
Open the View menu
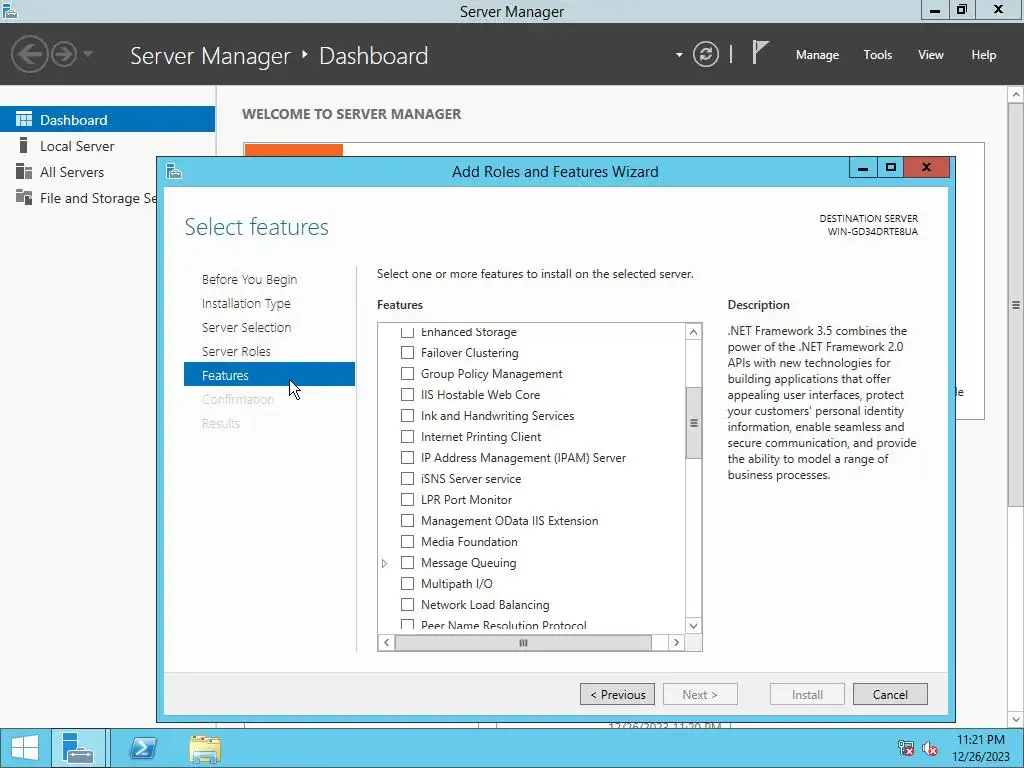[x=931, y=55]
